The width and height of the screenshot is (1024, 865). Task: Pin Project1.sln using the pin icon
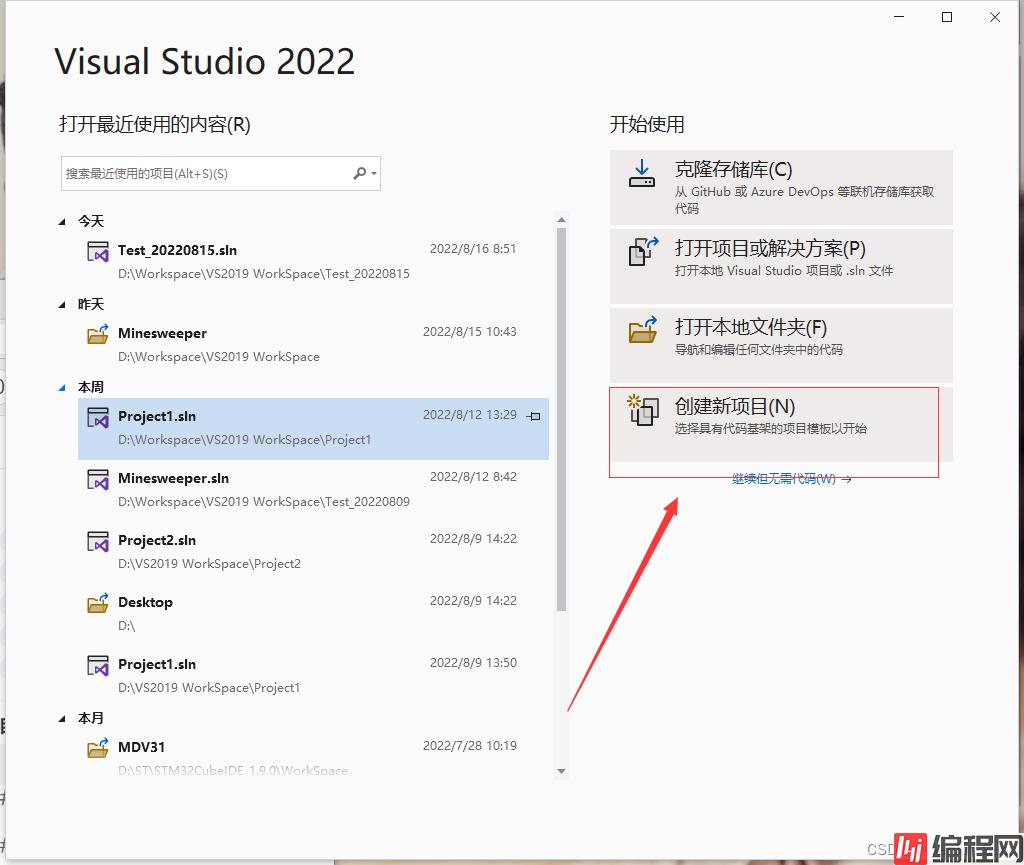(534, 417)
